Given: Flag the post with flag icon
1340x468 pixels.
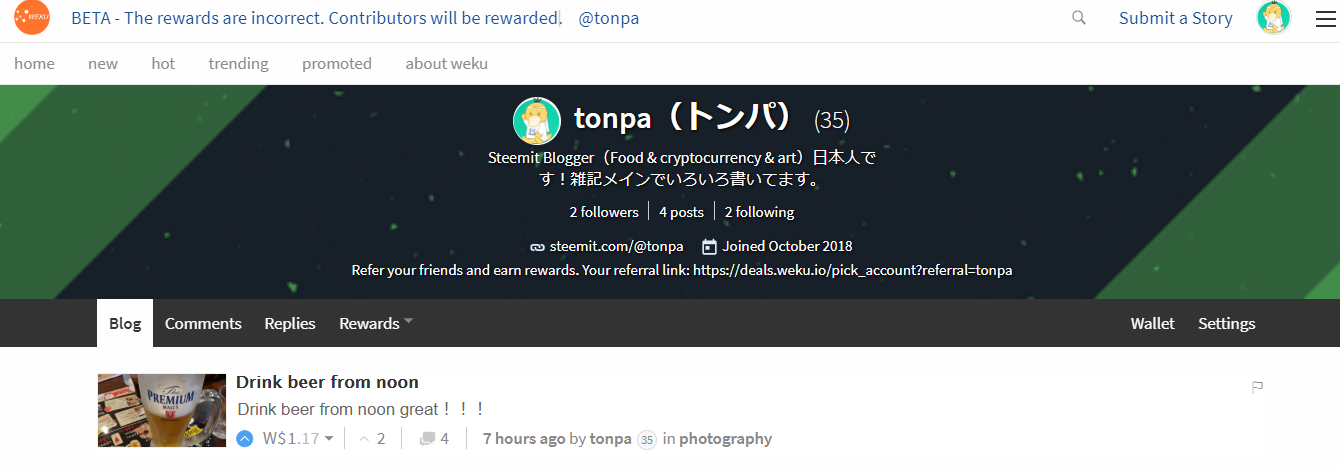Looking at the screenshot, I should click(x=1258, y=387).
